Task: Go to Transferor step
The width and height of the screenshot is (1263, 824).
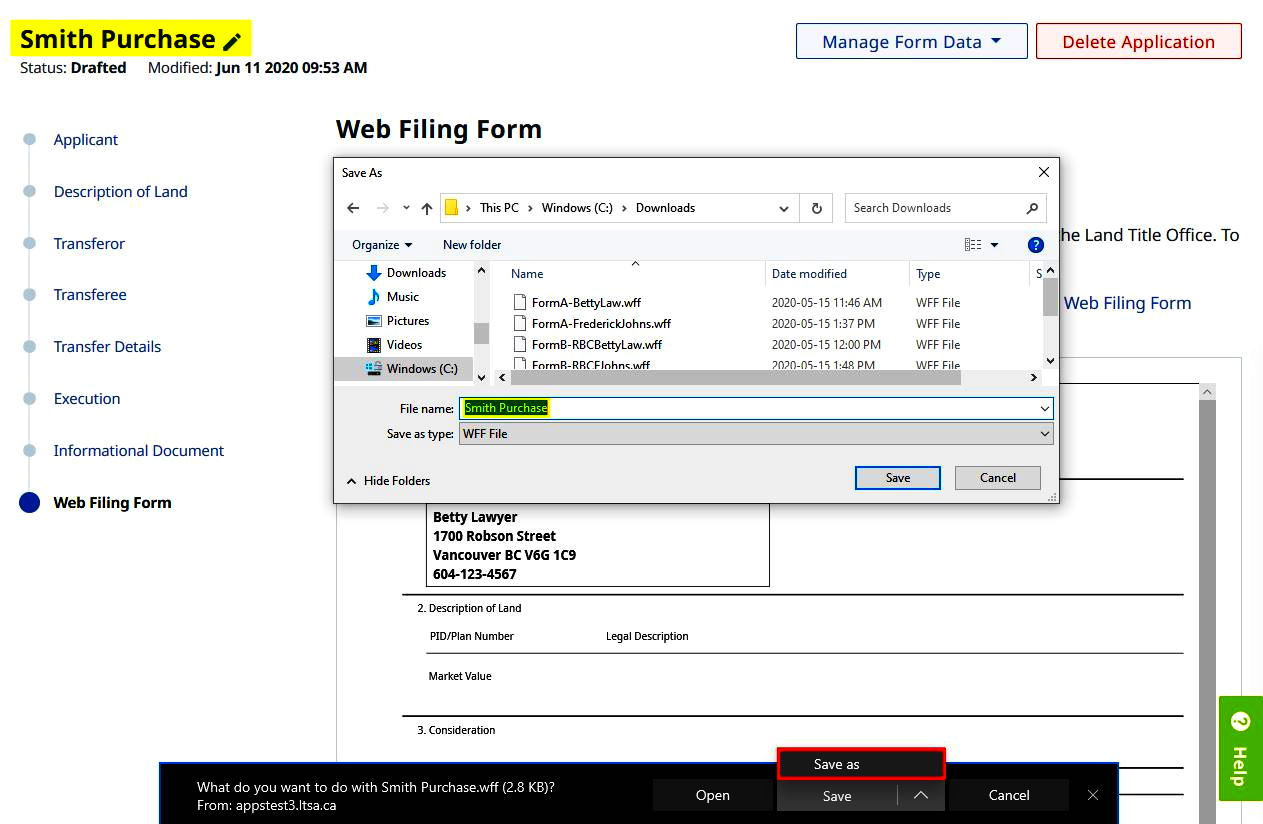Action: [89, 244]
